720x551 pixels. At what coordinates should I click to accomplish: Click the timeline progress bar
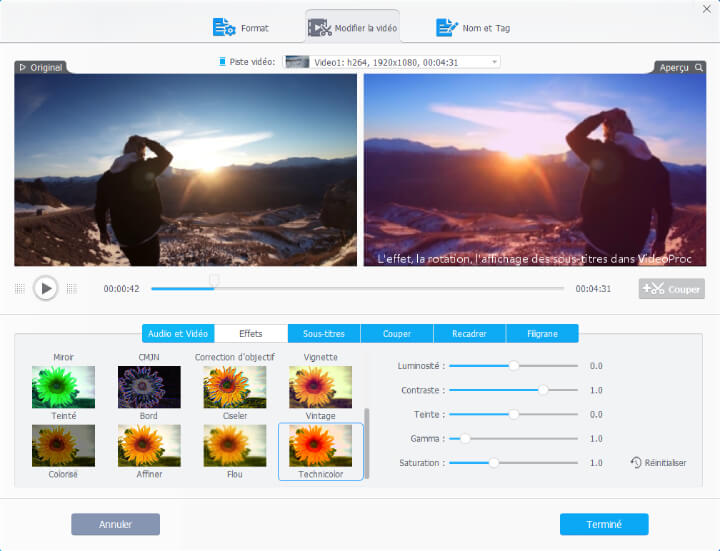pos(357,288)
